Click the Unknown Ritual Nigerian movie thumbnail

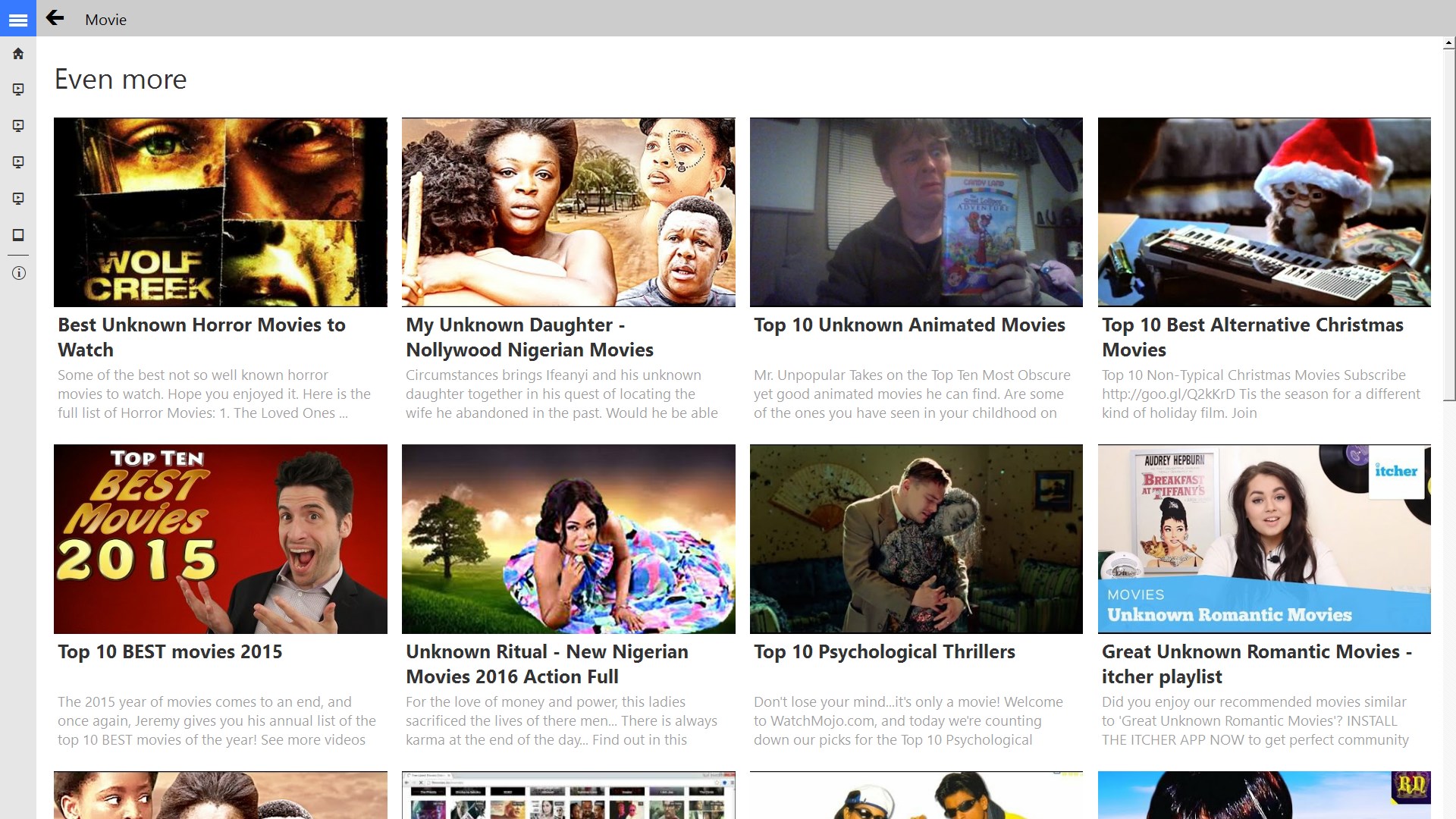(x=568, y=538)
